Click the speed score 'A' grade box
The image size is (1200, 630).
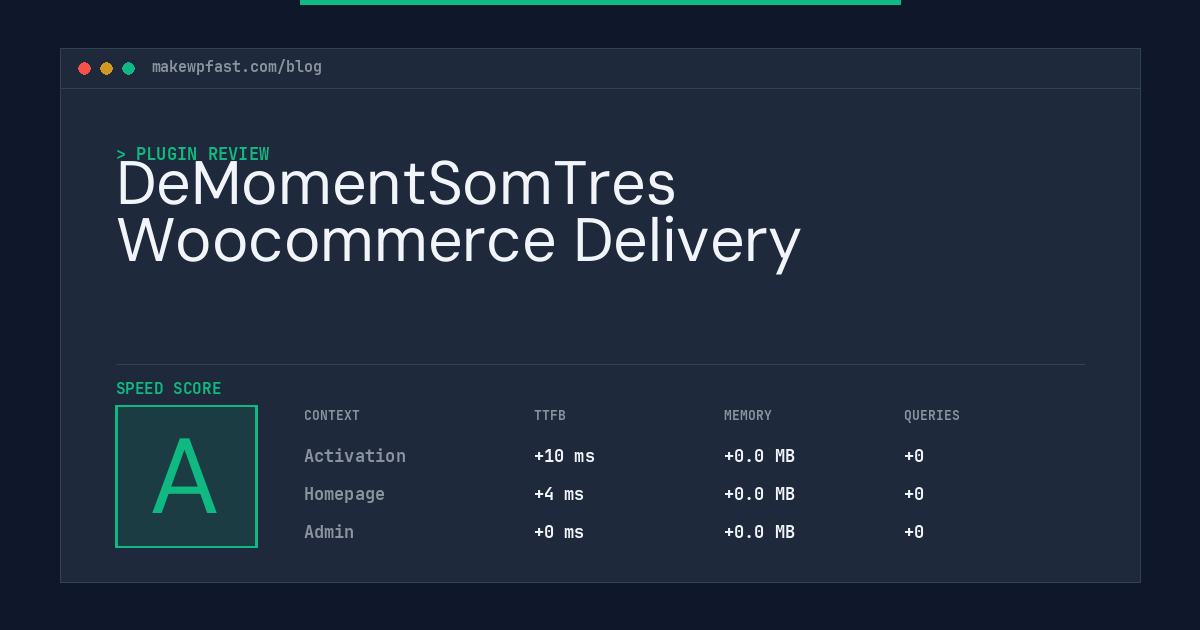click(186, 476)
